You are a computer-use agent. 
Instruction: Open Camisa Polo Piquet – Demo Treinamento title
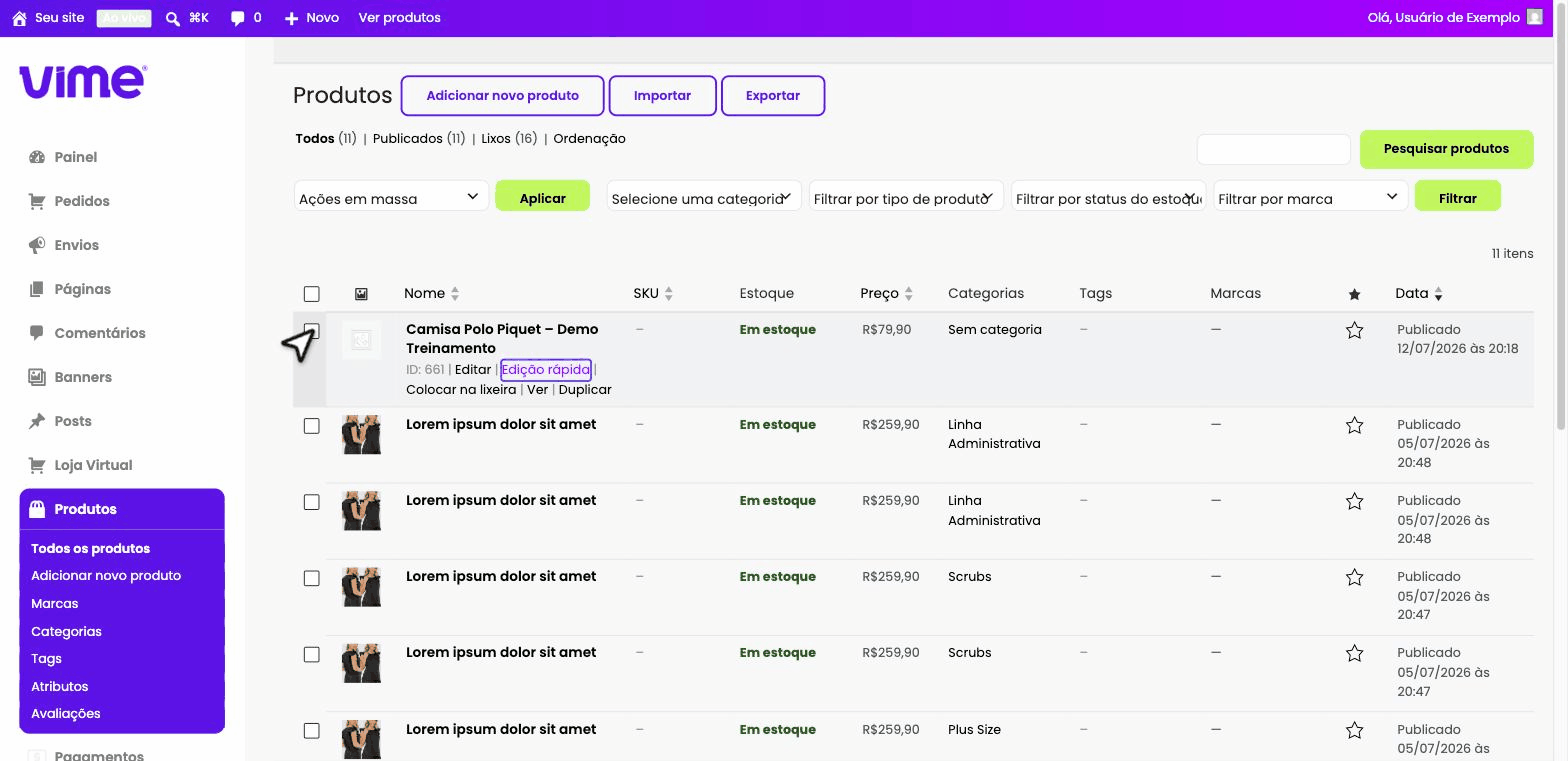point(502,339)
